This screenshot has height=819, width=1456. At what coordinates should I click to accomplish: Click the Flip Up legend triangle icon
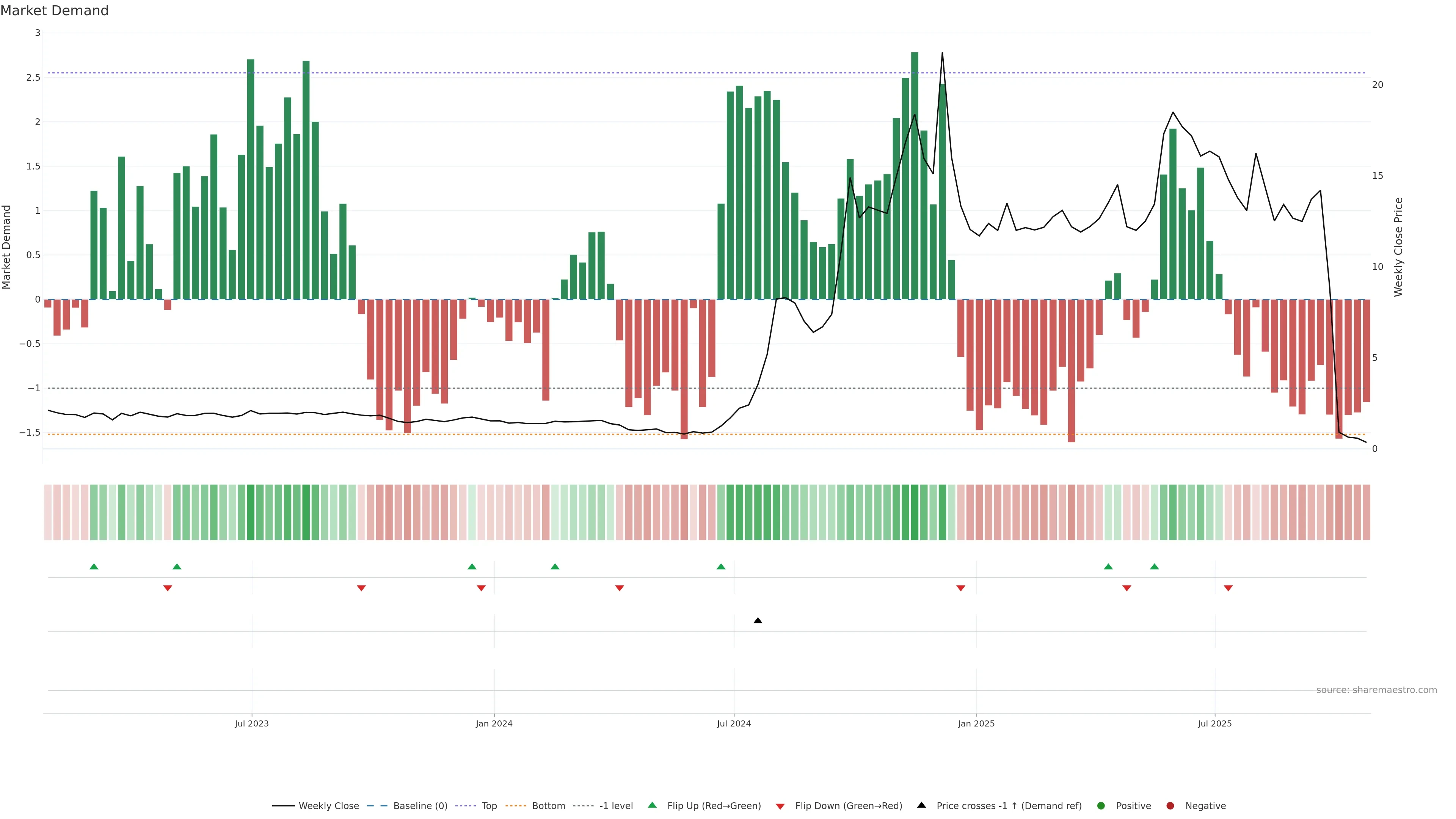tap(652, 805)
